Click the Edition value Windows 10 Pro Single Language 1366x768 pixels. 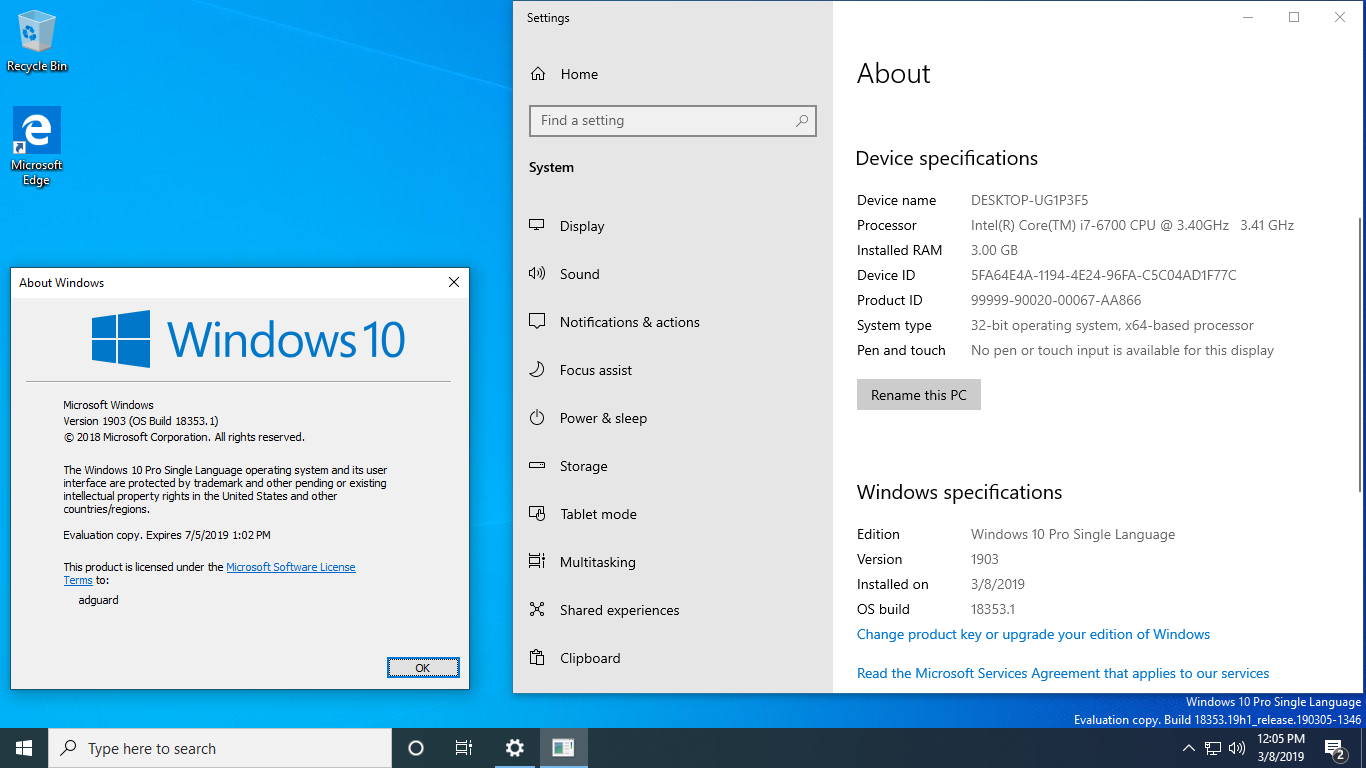click(1073, 534)
